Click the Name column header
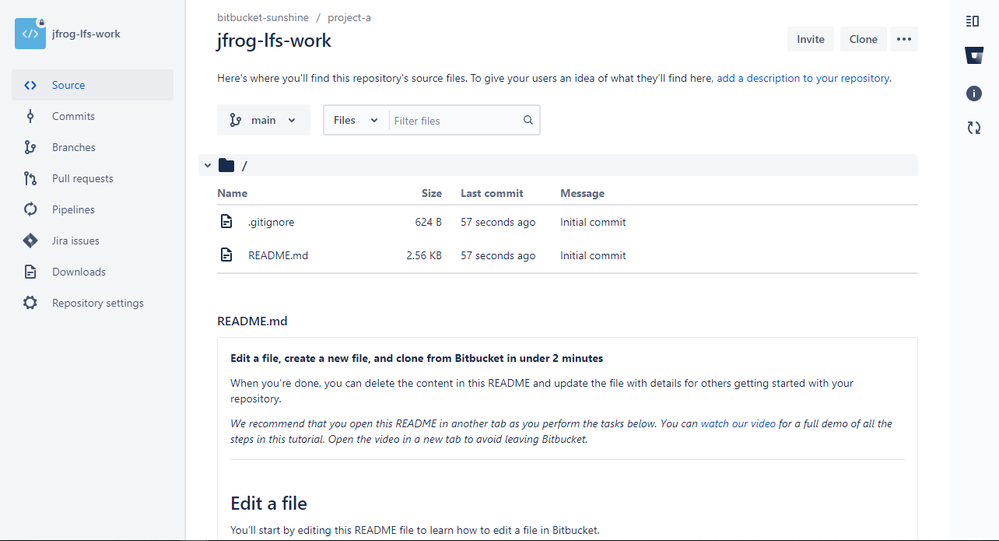The image size is (999, 541). click(x=233, y=193)
